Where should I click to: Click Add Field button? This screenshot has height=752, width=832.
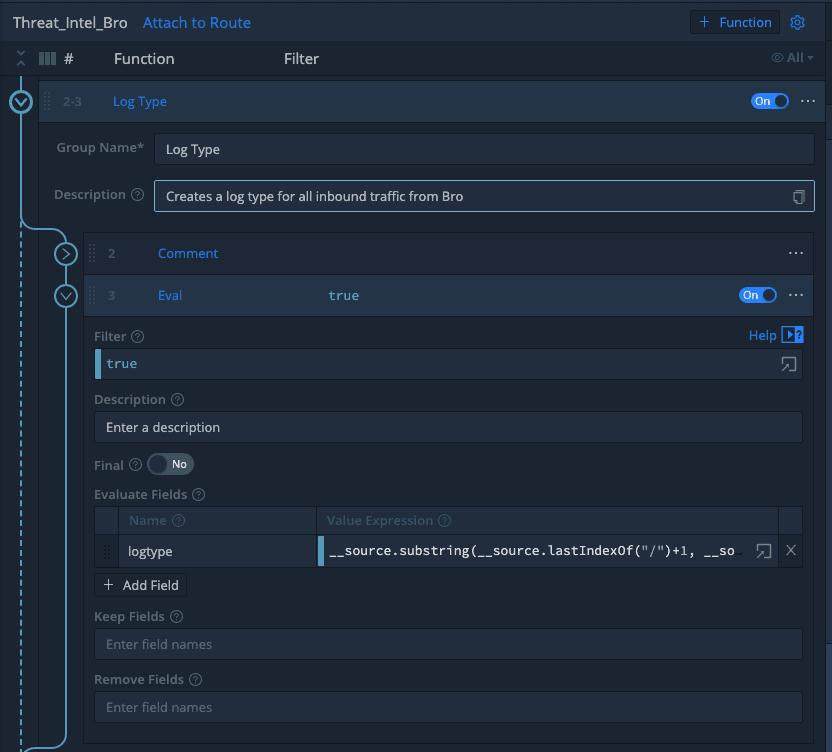pyautogui.click(x=141, y=585)
